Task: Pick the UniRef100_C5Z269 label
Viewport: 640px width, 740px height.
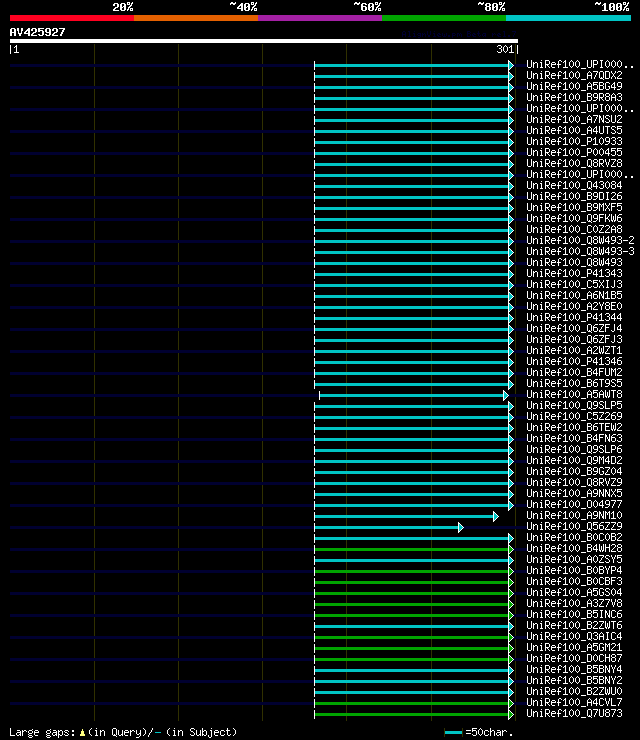Action: point(574,416)
